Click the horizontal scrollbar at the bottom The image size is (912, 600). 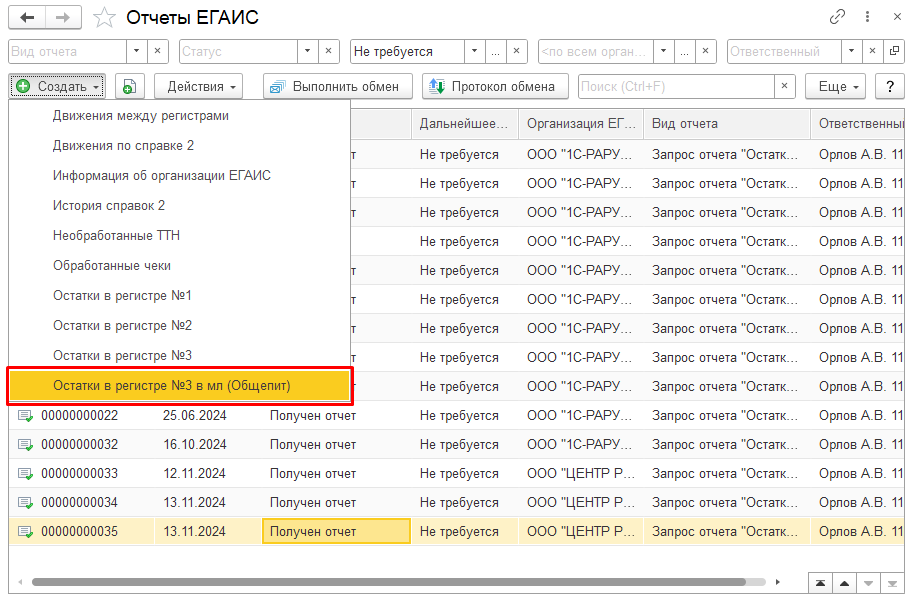[x=390, y=582]
